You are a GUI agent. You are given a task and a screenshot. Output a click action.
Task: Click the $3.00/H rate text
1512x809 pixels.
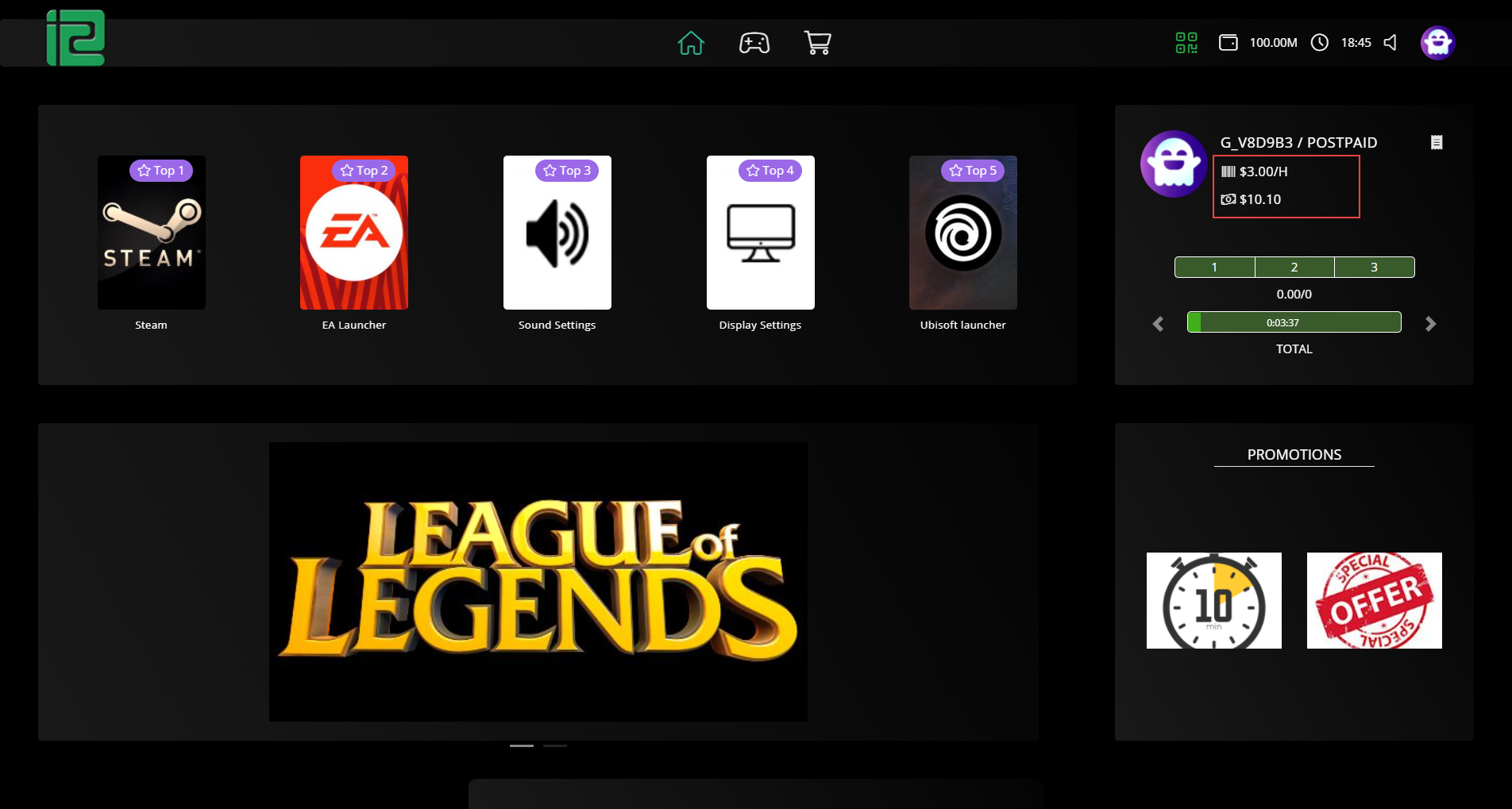1263,171
